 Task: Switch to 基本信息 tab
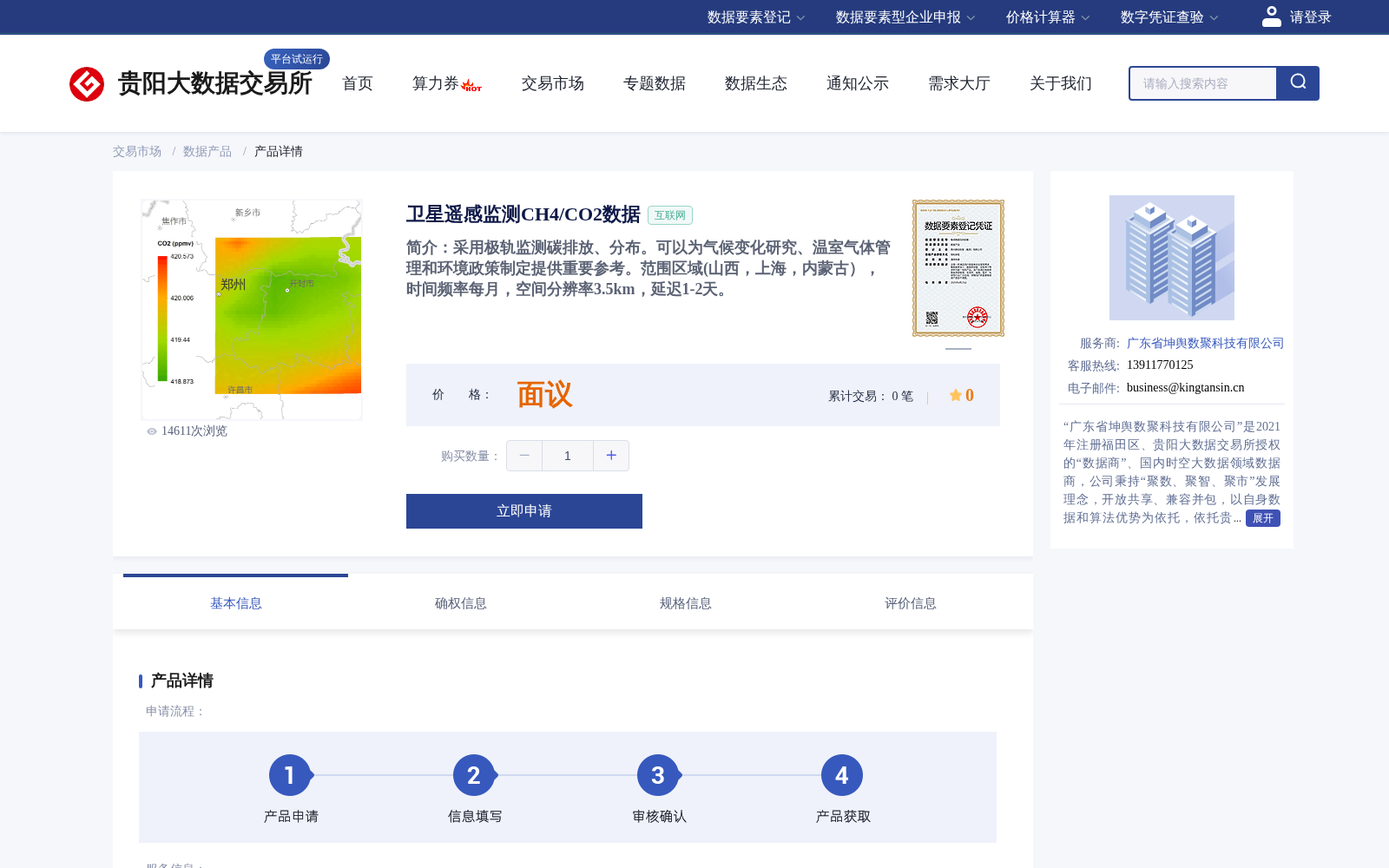(x=236, y=603)
